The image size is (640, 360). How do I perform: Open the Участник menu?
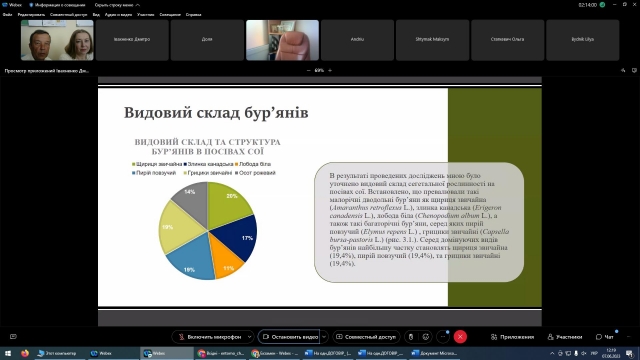[x=145, y=15]
